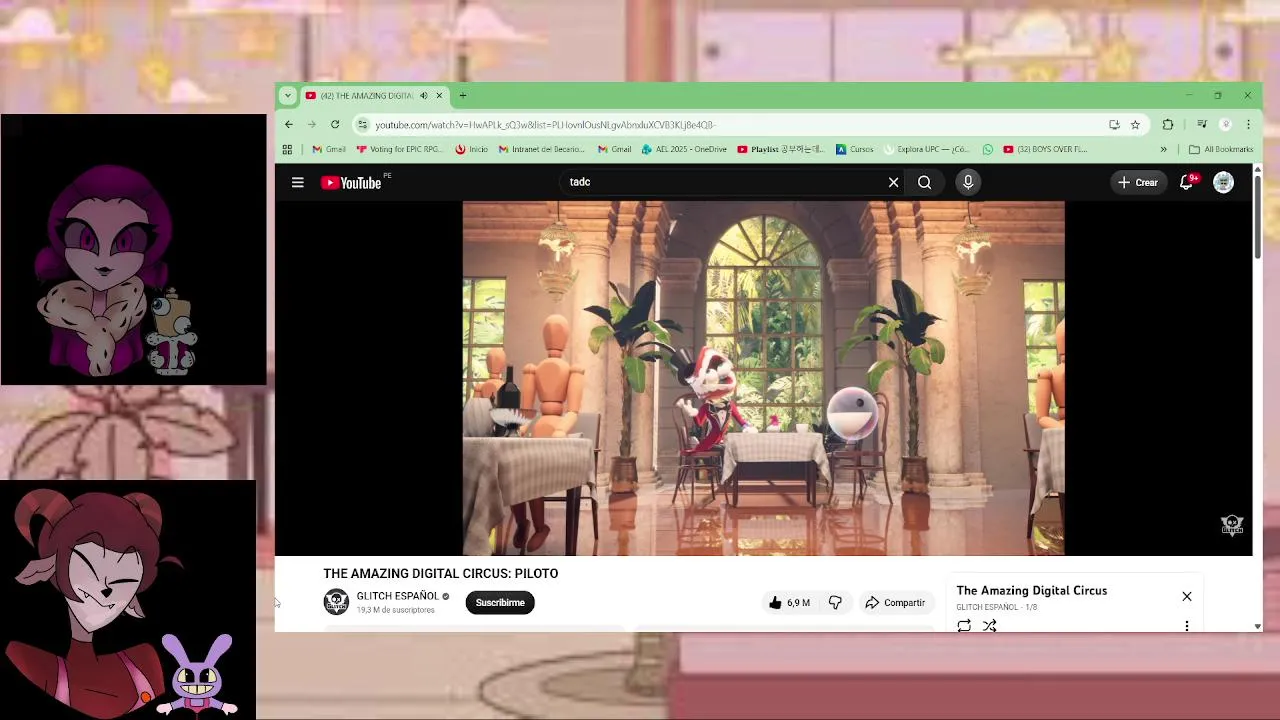Click the scrollbar down arrow
Image resolution: width=1280 pixels, height=720 pixels.
[1257, 626]
